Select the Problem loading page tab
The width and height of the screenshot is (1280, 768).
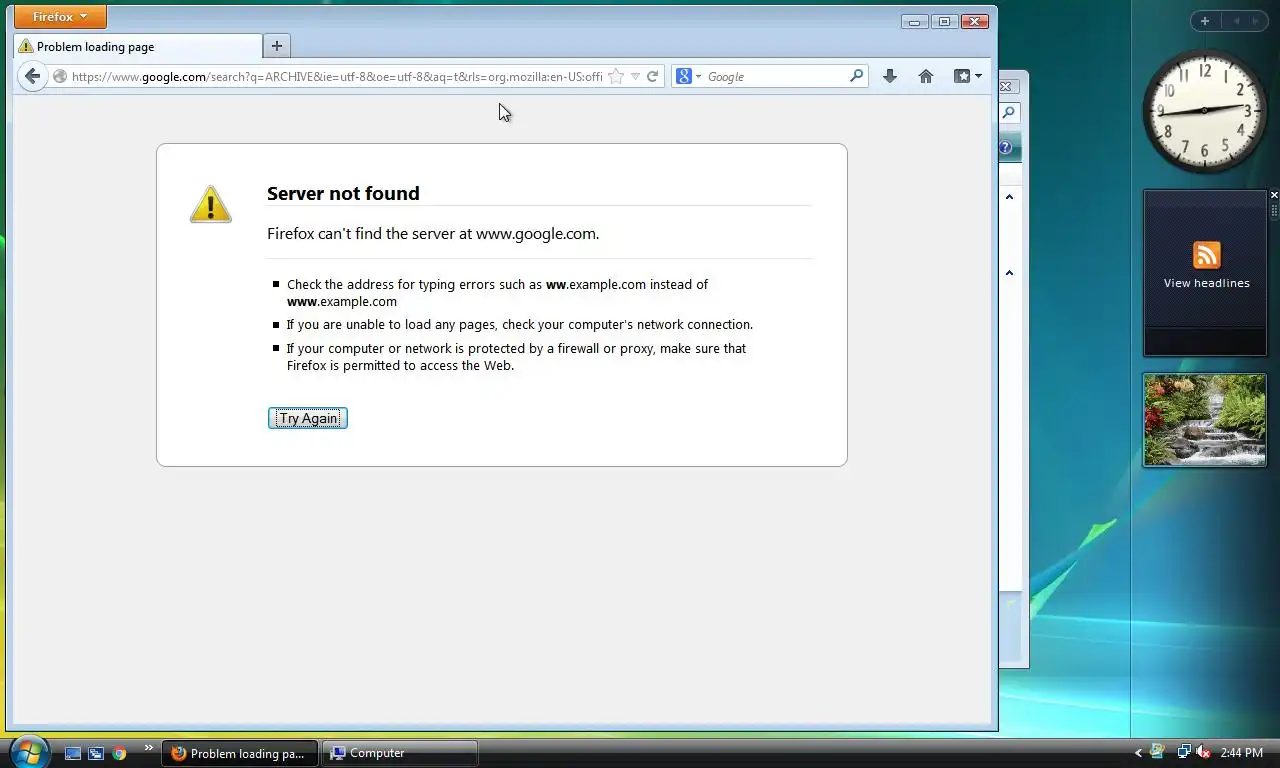pyautogui.click(x=138, y=46)
